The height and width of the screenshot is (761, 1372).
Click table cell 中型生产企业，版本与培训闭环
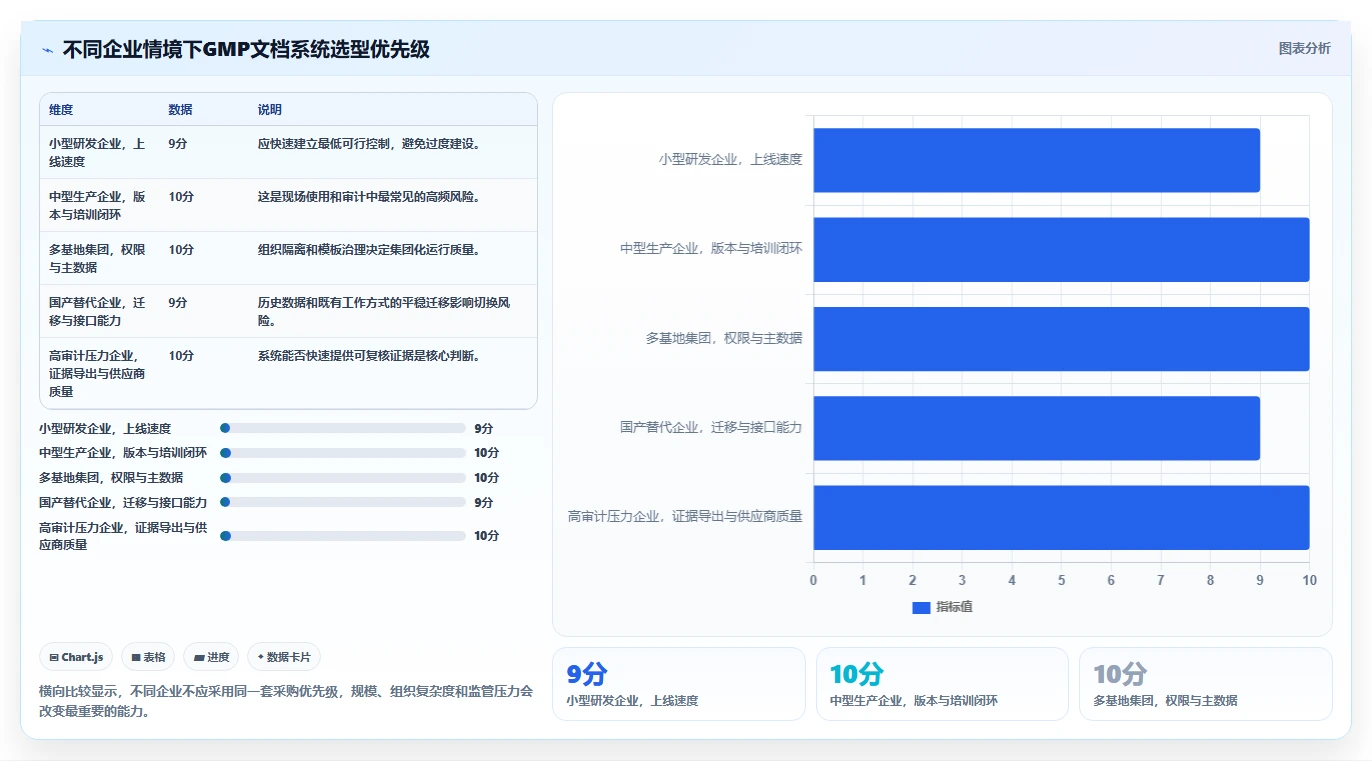[98, 205]
